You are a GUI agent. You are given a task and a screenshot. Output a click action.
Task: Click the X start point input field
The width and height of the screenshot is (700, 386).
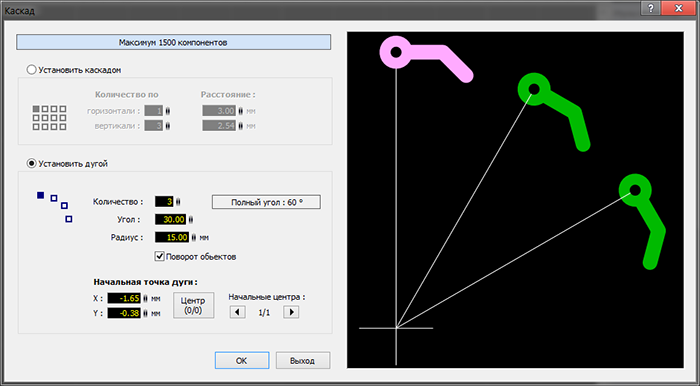(x=124, y=298)
